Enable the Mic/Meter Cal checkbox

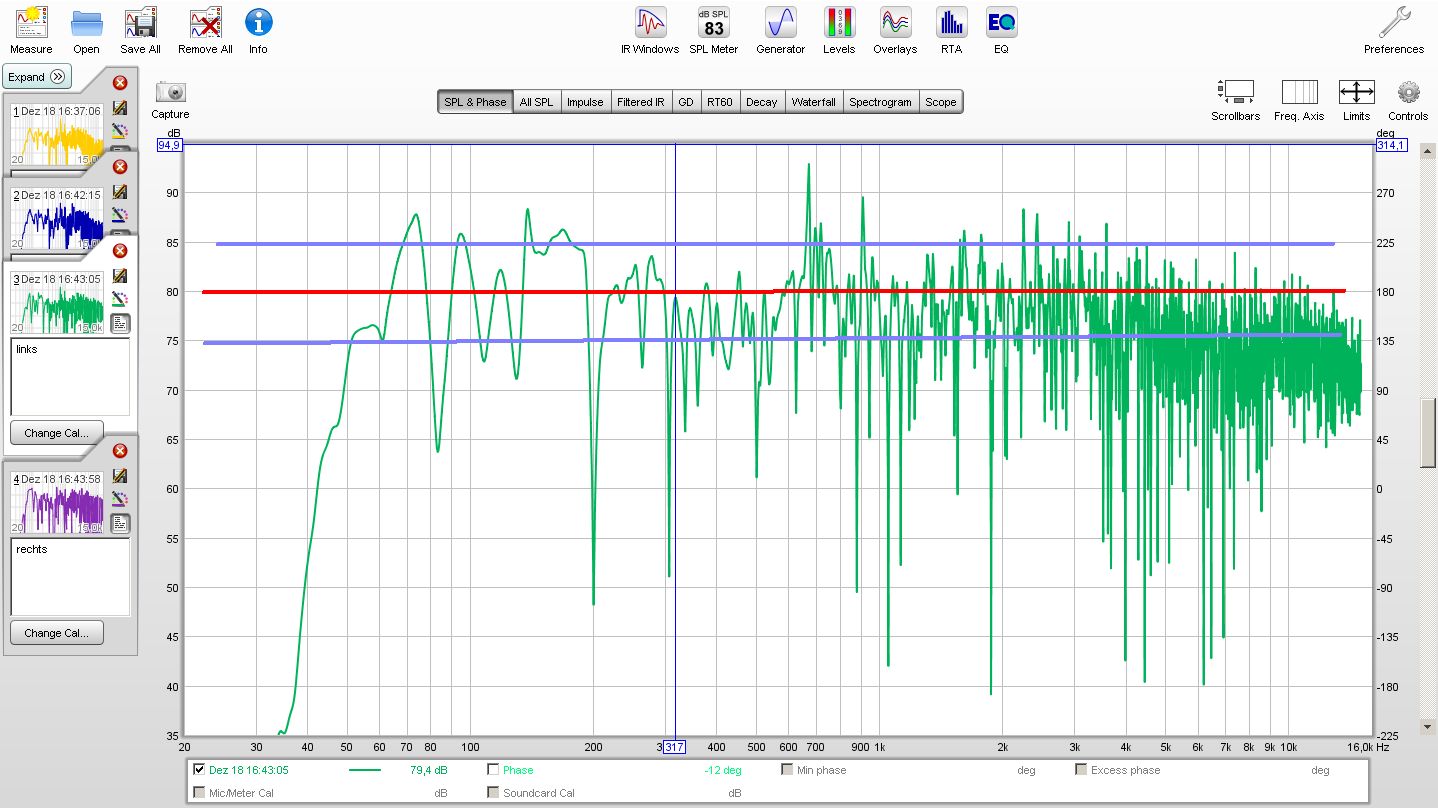coord(198,793)
